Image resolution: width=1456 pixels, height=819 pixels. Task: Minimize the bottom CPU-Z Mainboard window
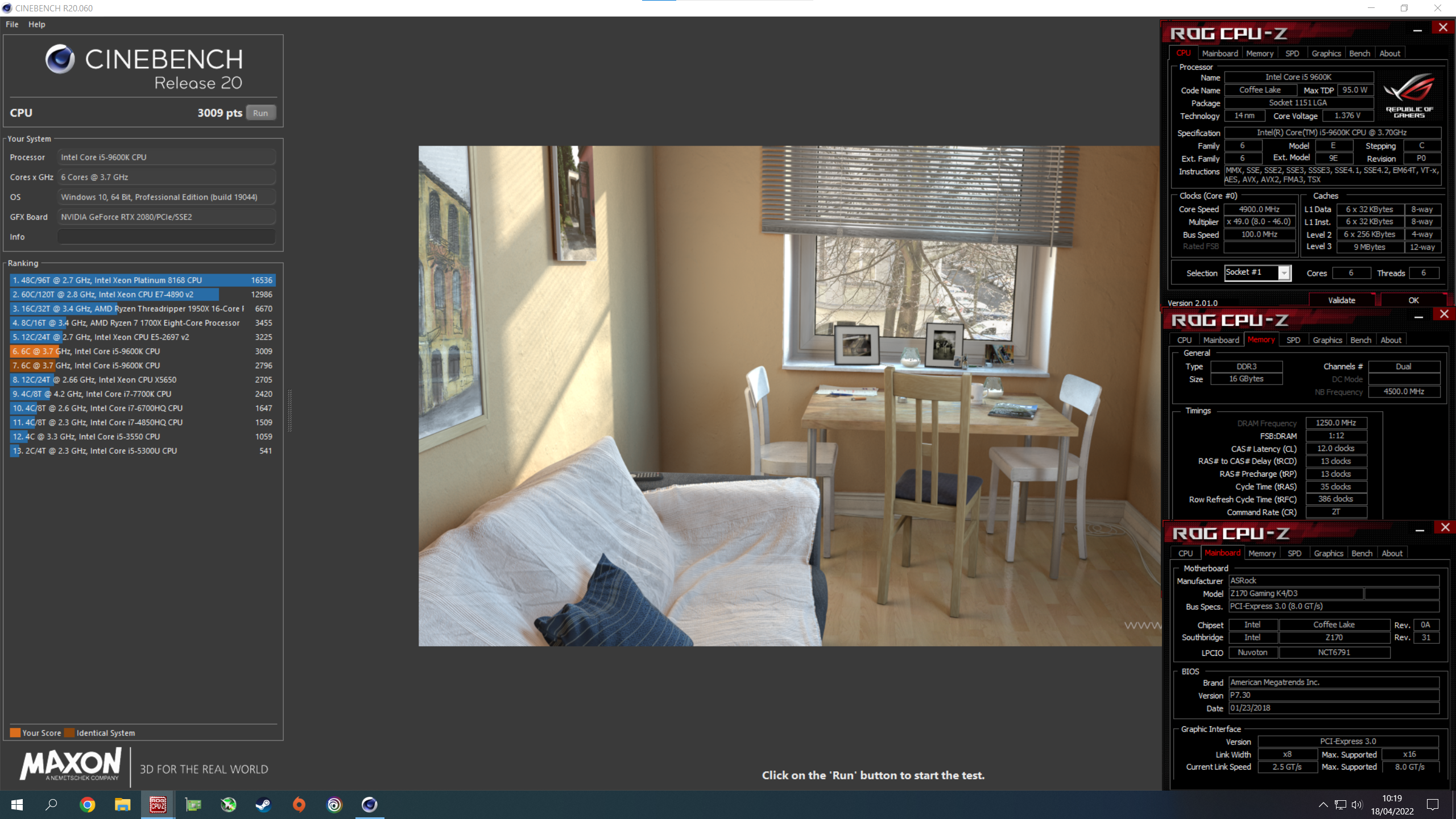(1420, 530)
